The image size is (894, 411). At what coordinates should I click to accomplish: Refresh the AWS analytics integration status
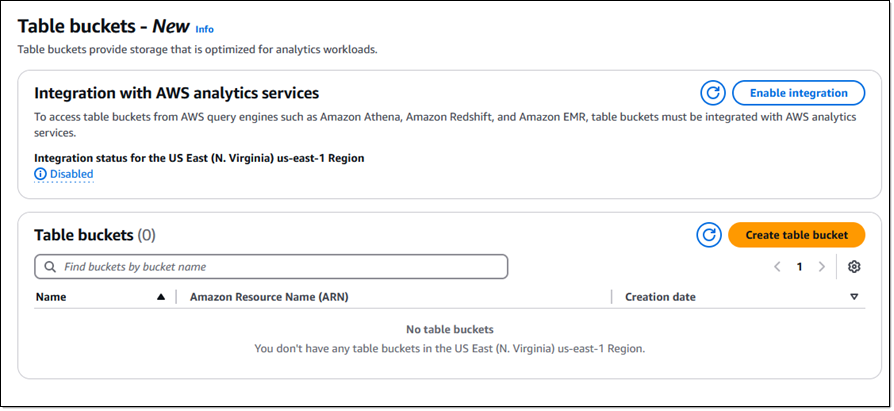[x=713, y=93]
